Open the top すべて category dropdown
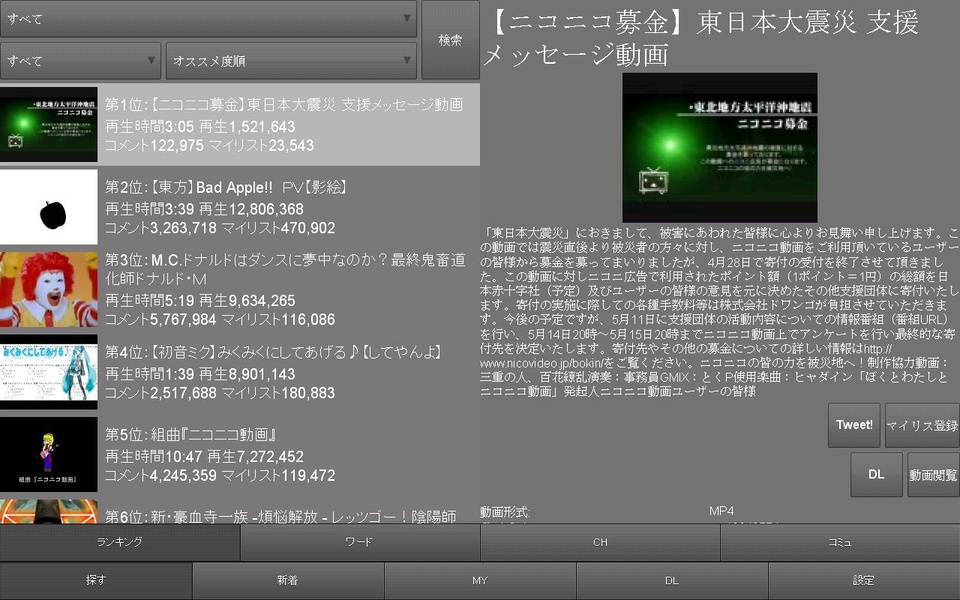The height and width of the screenshot is (600, 960). tap(208, 19)
